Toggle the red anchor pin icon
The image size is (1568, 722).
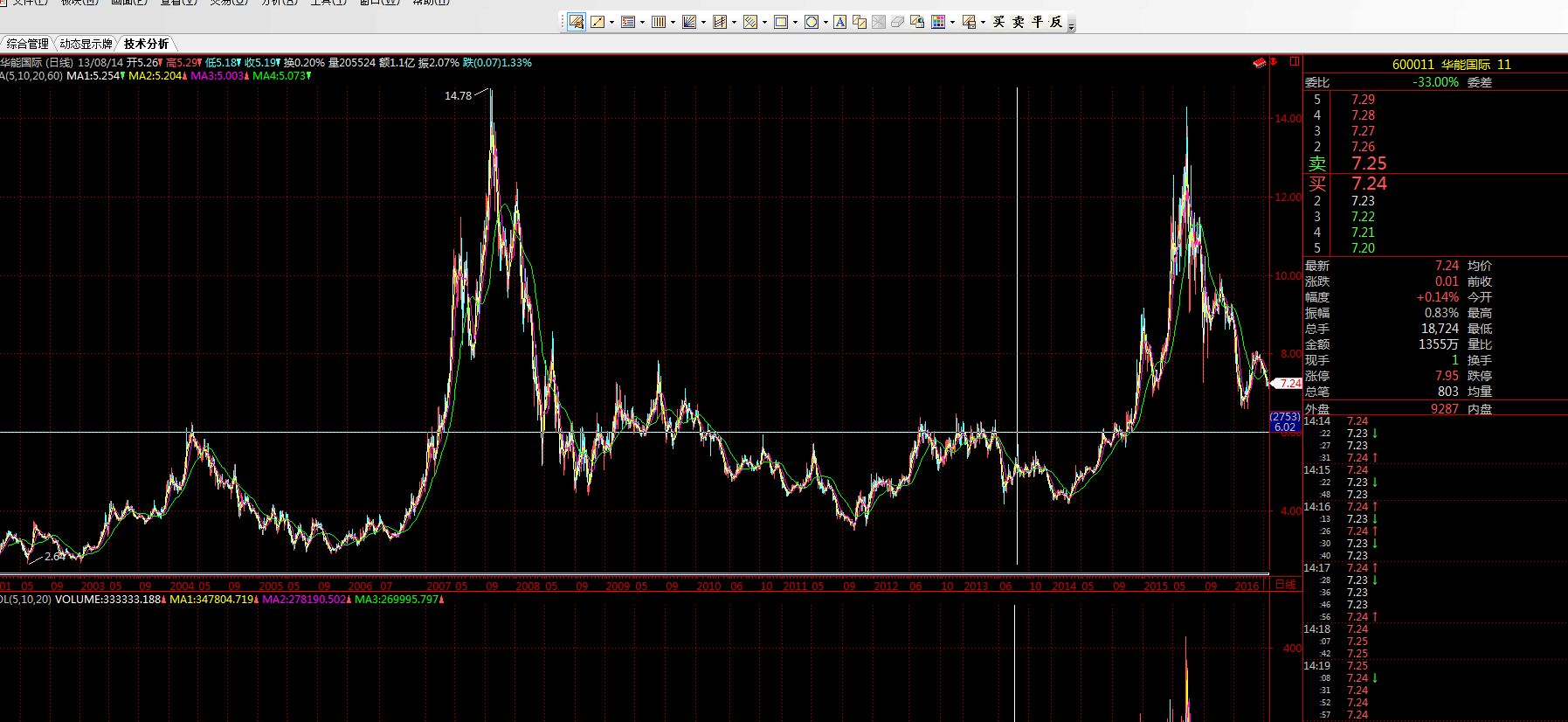1274,62
